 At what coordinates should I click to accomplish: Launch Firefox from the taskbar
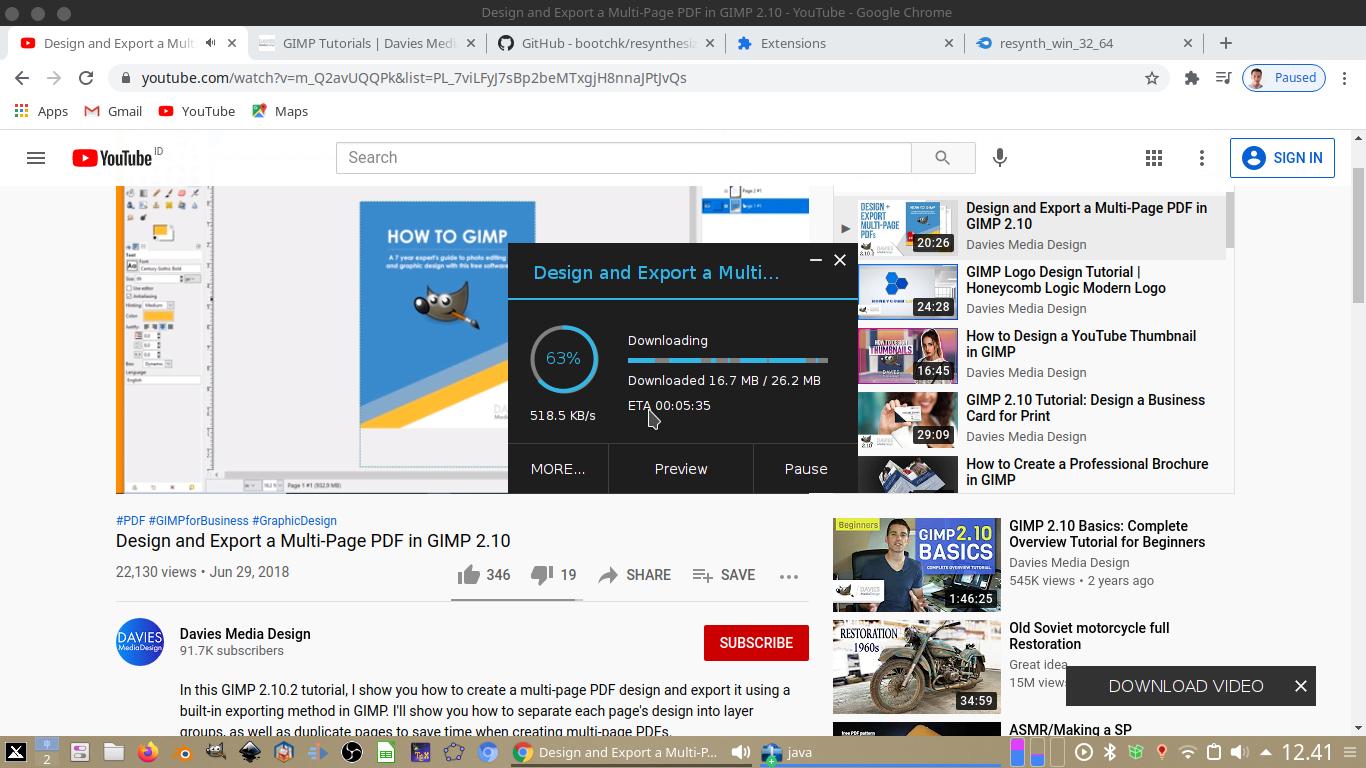[x=148, y=752]
